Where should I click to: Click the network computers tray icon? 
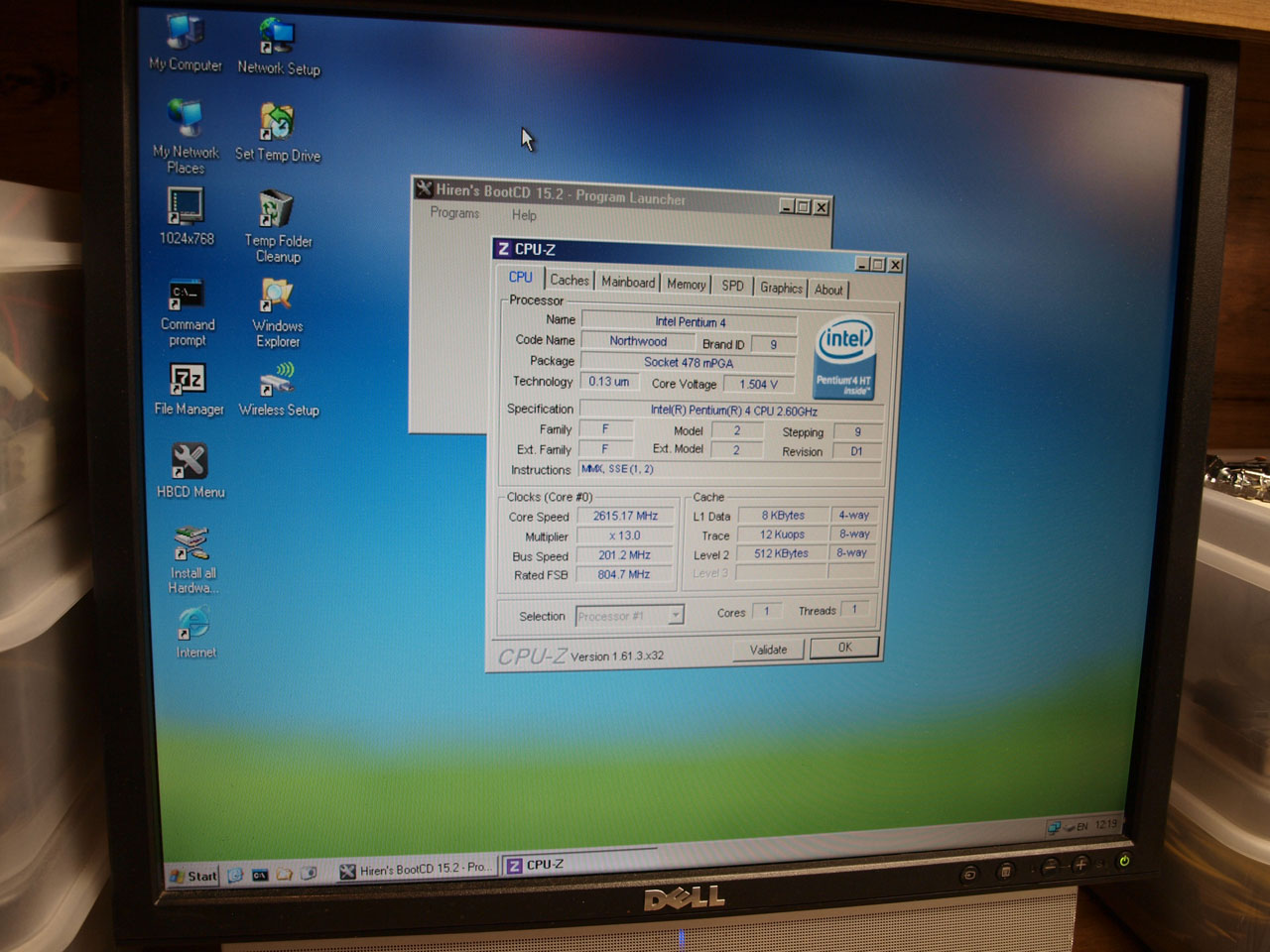tap(1054, 827)
